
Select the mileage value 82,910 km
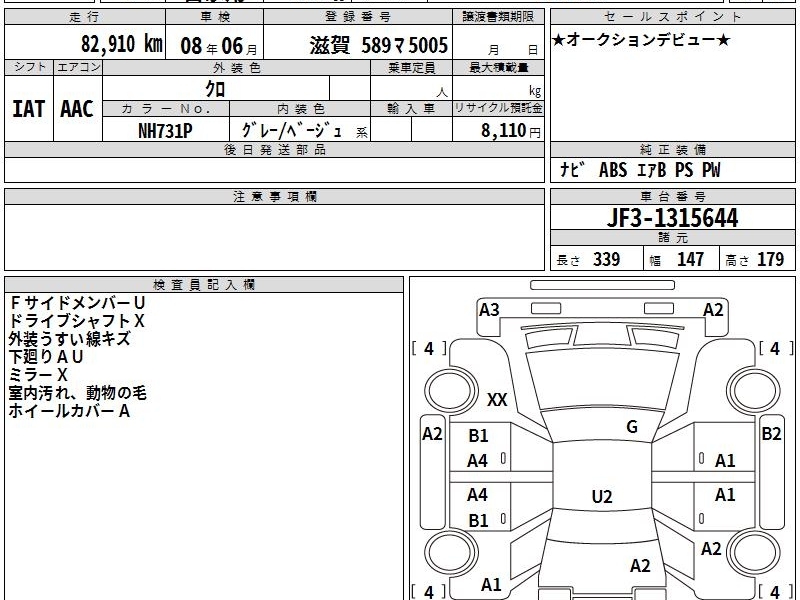click(x=121, y=44)
